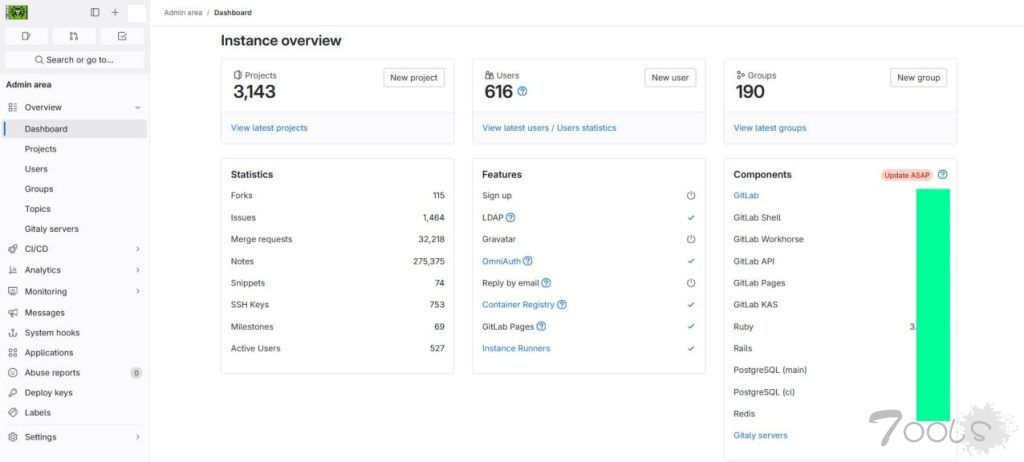Open View latest users link
Viewport: 1024px width, 462px height.
coord(515,128)
